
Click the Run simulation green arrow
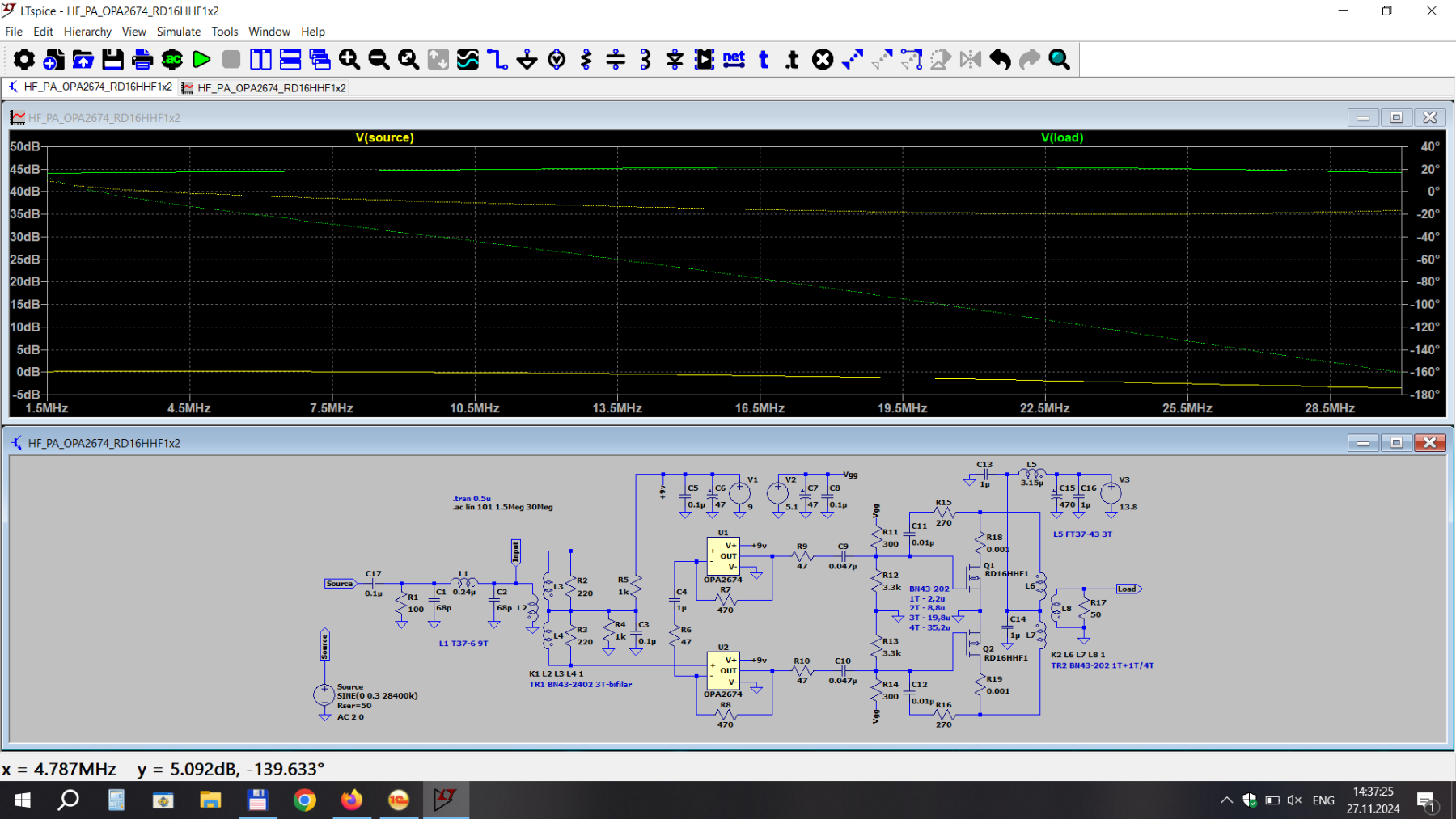click(x=201, y=59)
